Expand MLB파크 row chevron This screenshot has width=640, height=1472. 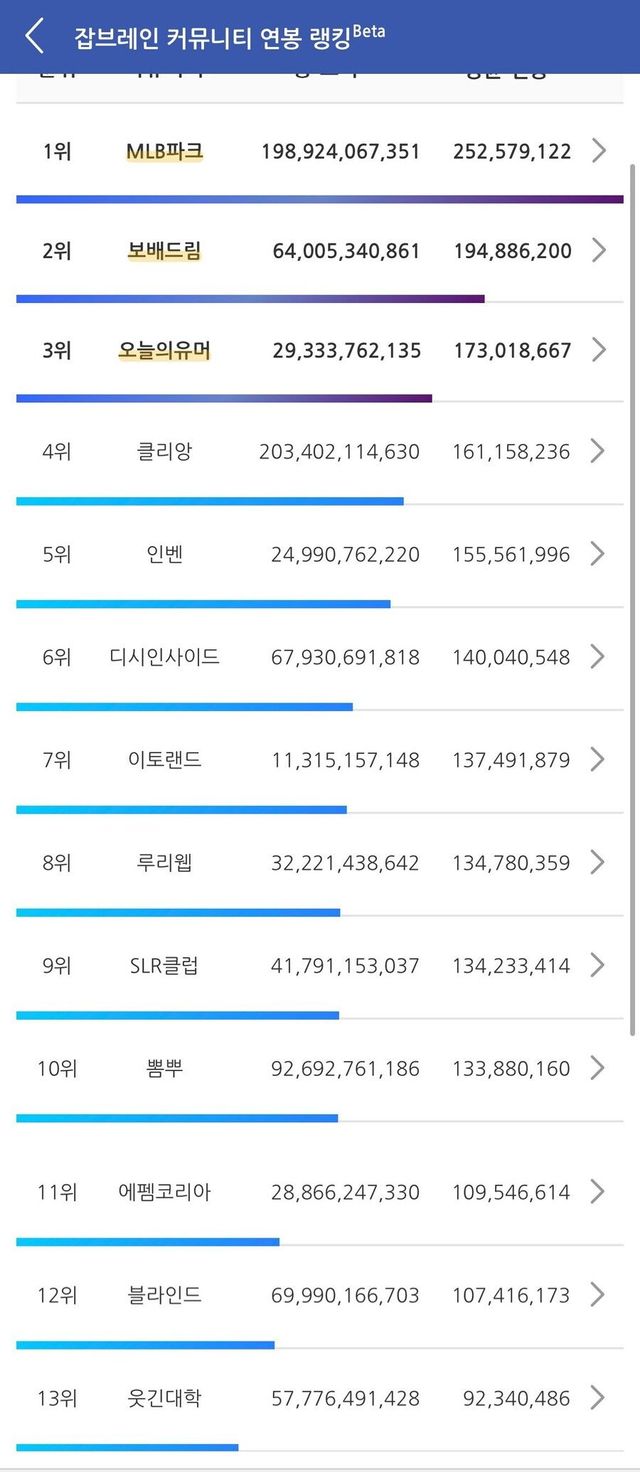[599, 151]
